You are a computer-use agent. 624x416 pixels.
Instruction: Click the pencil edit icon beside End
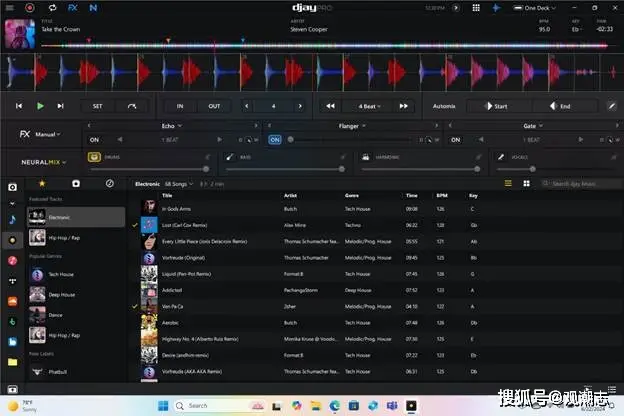point(612,106)
